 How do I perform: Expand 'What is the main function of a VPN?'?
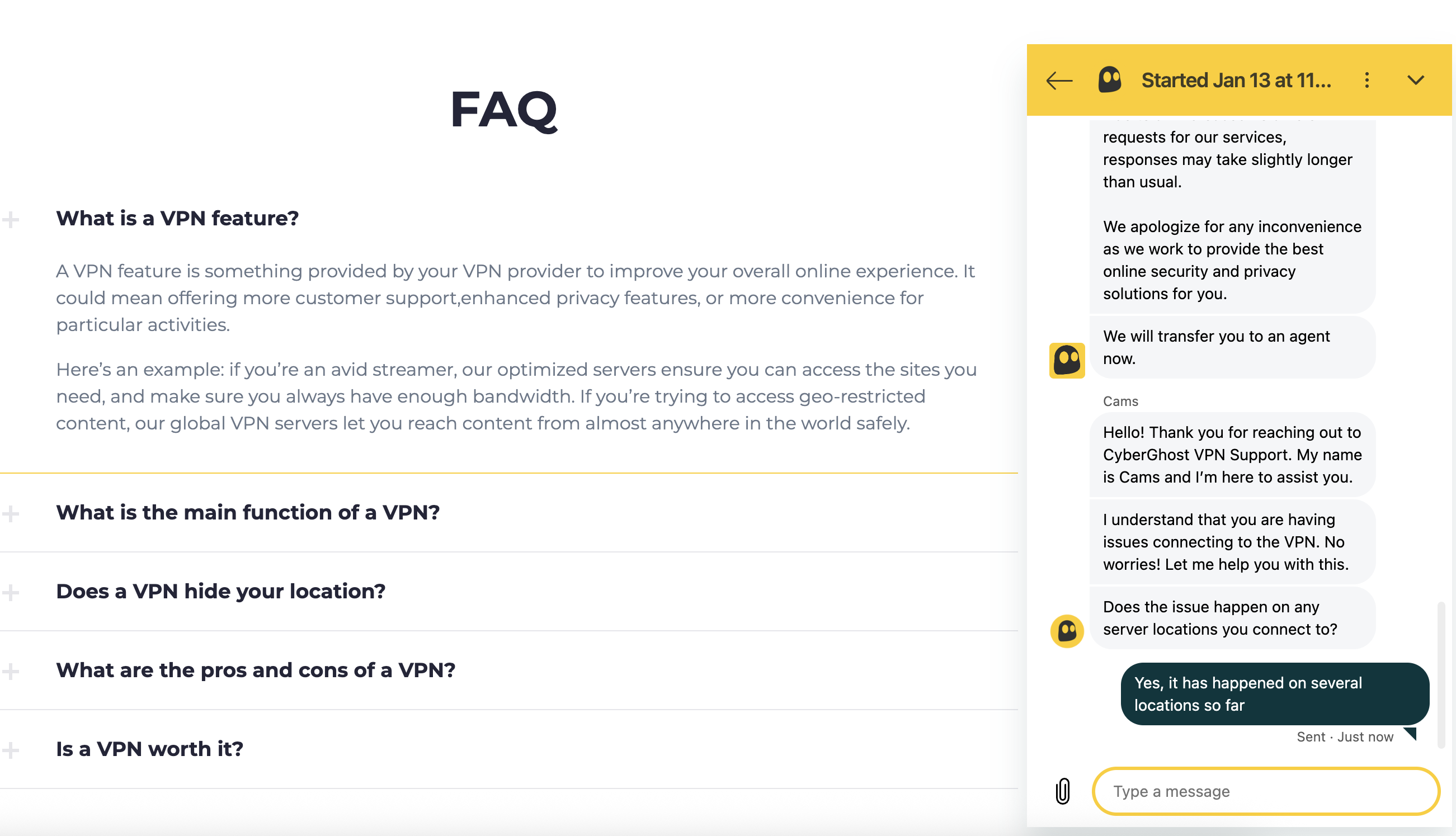(x=248, y=512)
